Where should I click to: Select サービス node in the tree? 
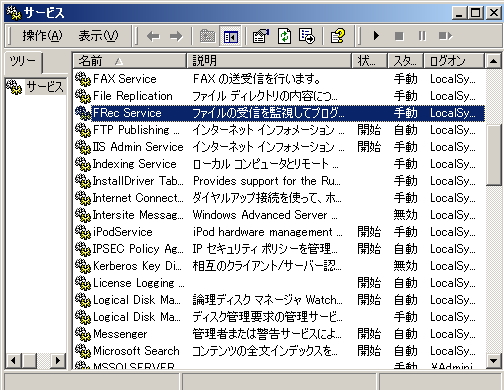pyautogui.click(x=45, y=87)
